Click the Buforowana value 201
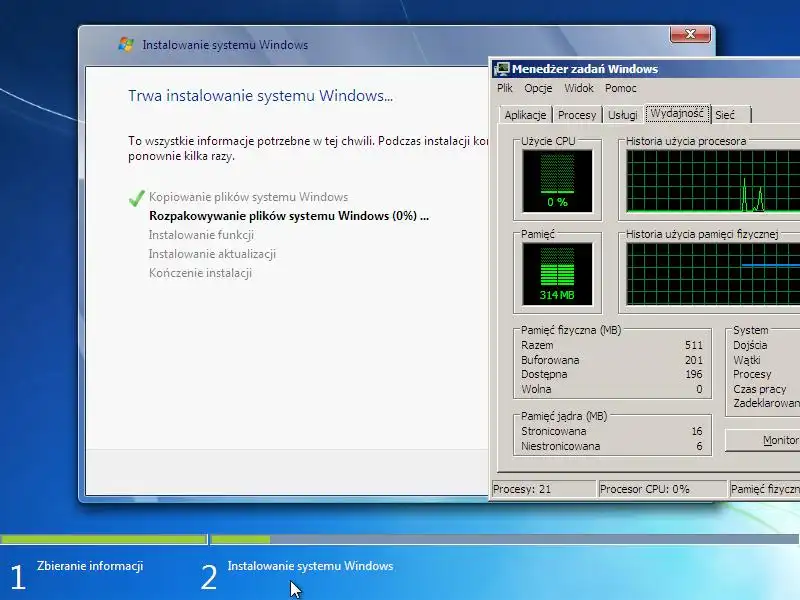 point(693,360)
